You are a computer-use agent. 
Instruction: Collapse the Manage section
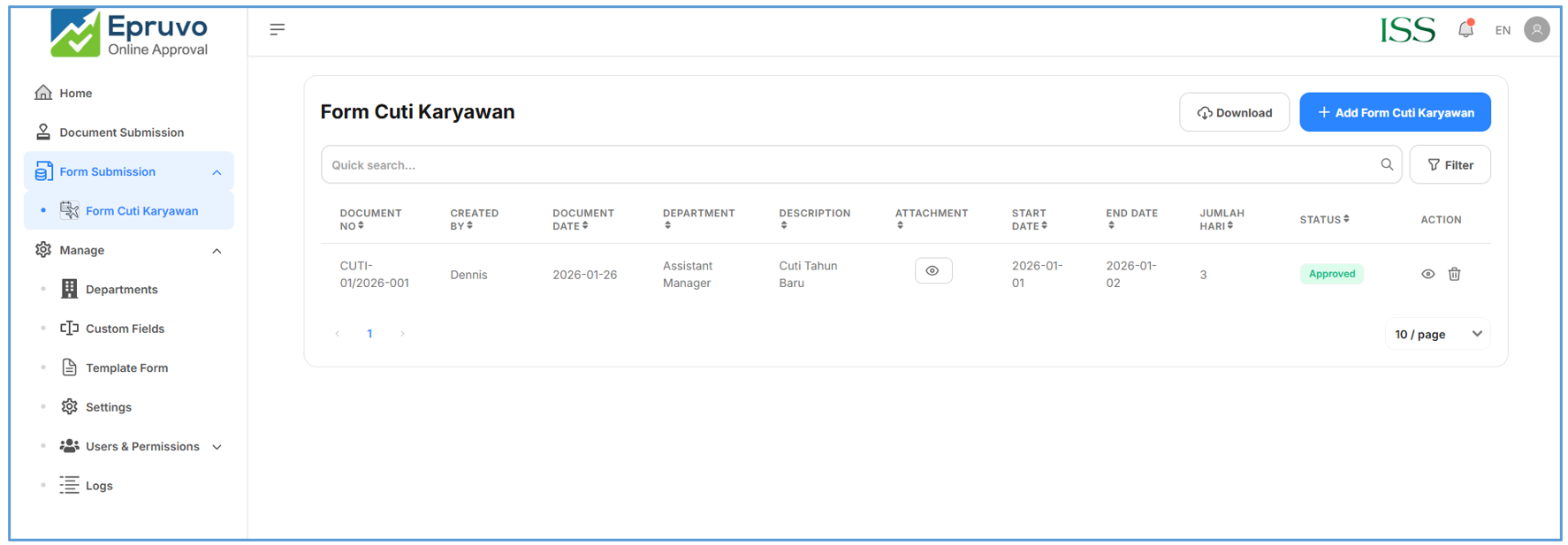tap(217, 251)
